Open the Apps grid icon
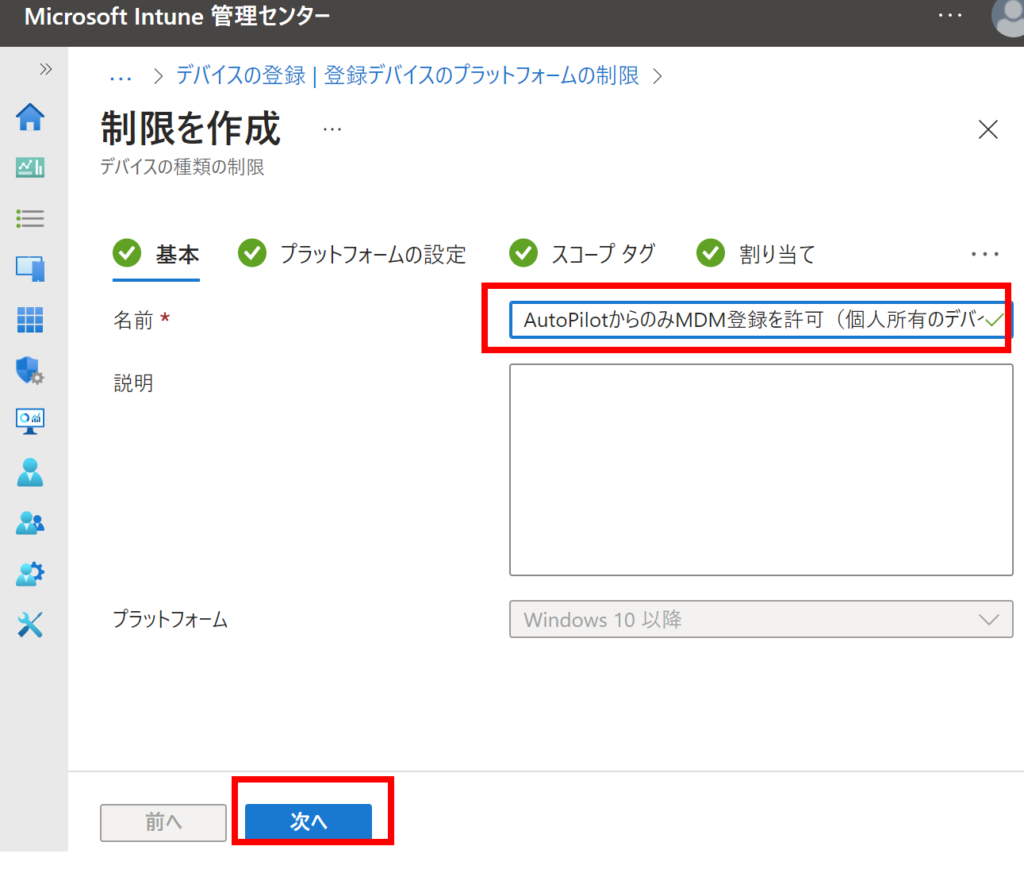The height and width of the screenshot is (873, 1024). [x=30, y=320]
